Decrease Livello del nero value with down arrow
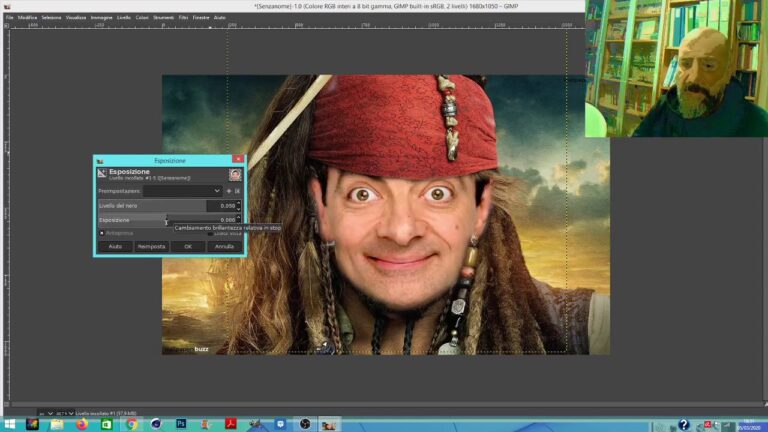Image resolution: width=768 pixels, height=432 pixels. [239, 209]
